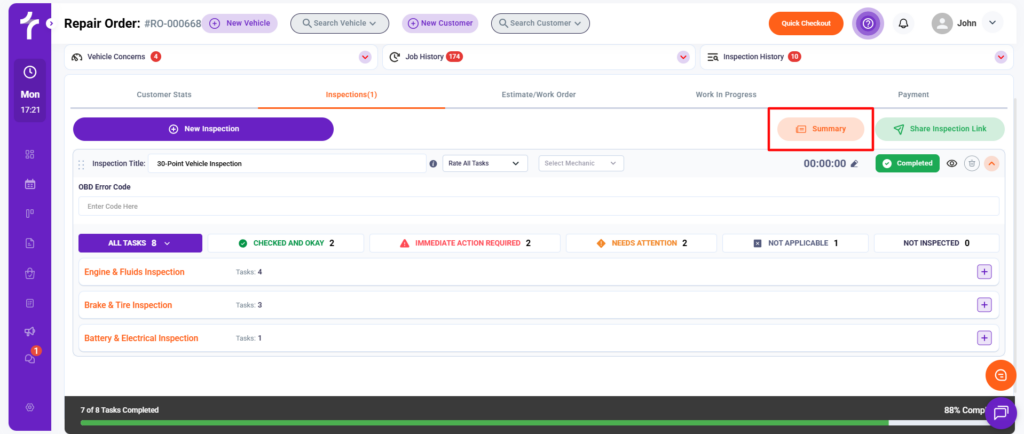
Task: Open the user menu chevron beside John
Action: (992, 23)
